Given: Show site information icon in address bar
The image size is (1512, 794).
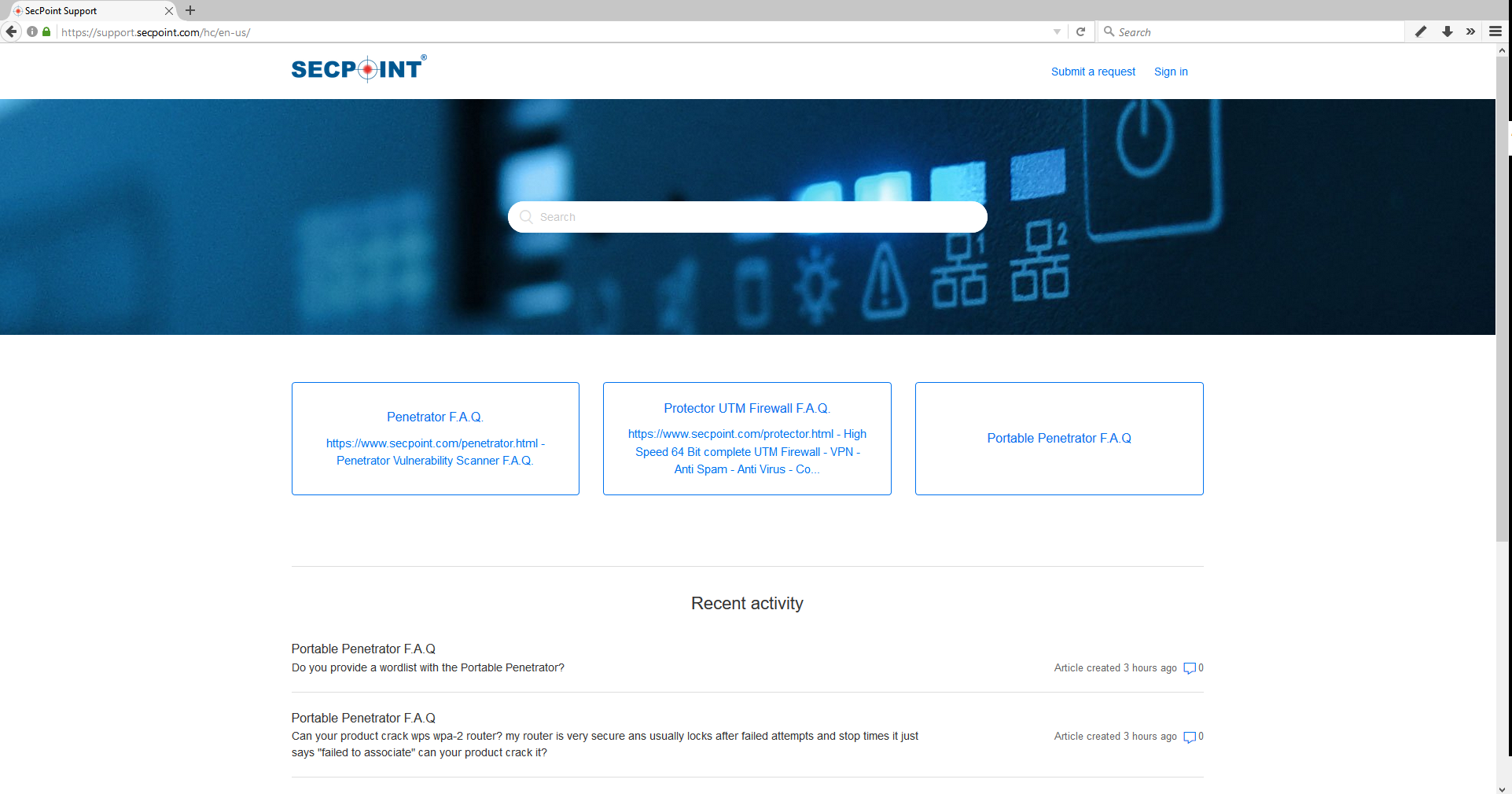Looking at the screenshot, I should click(x=32, y=31).
